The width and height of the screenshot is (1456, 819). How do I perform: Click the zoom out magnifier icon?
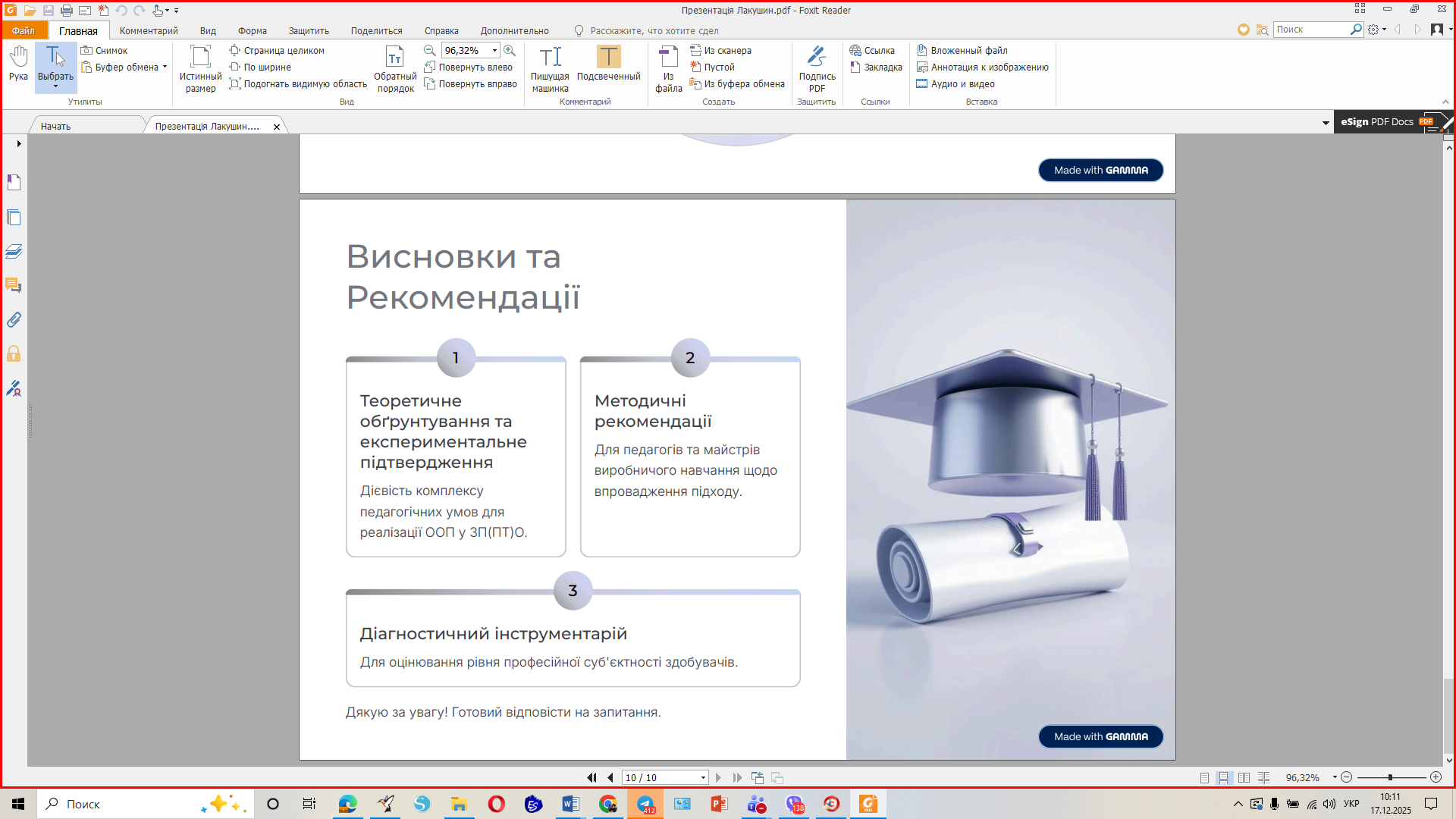(429, 50)
